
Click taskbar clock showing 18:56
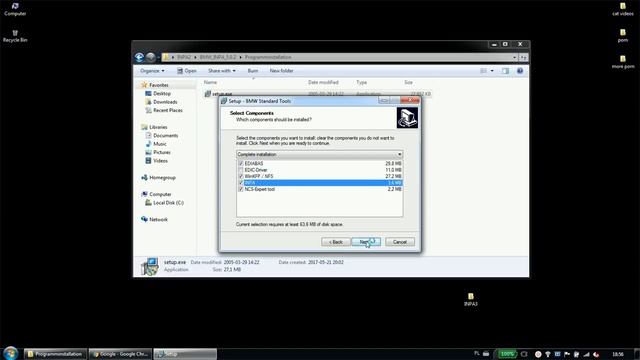click(x=618, y=354)
